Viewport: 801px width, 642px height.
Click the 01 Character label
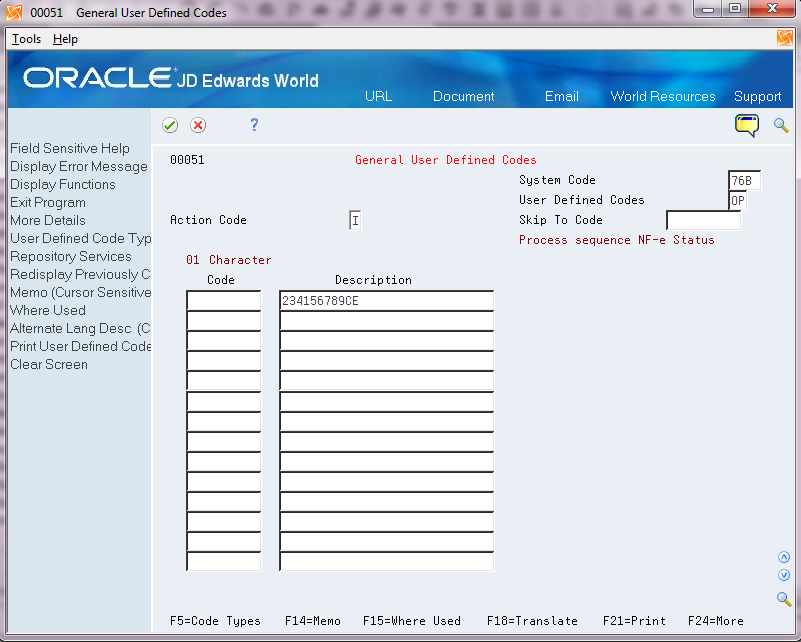click(x=228, y=260)
